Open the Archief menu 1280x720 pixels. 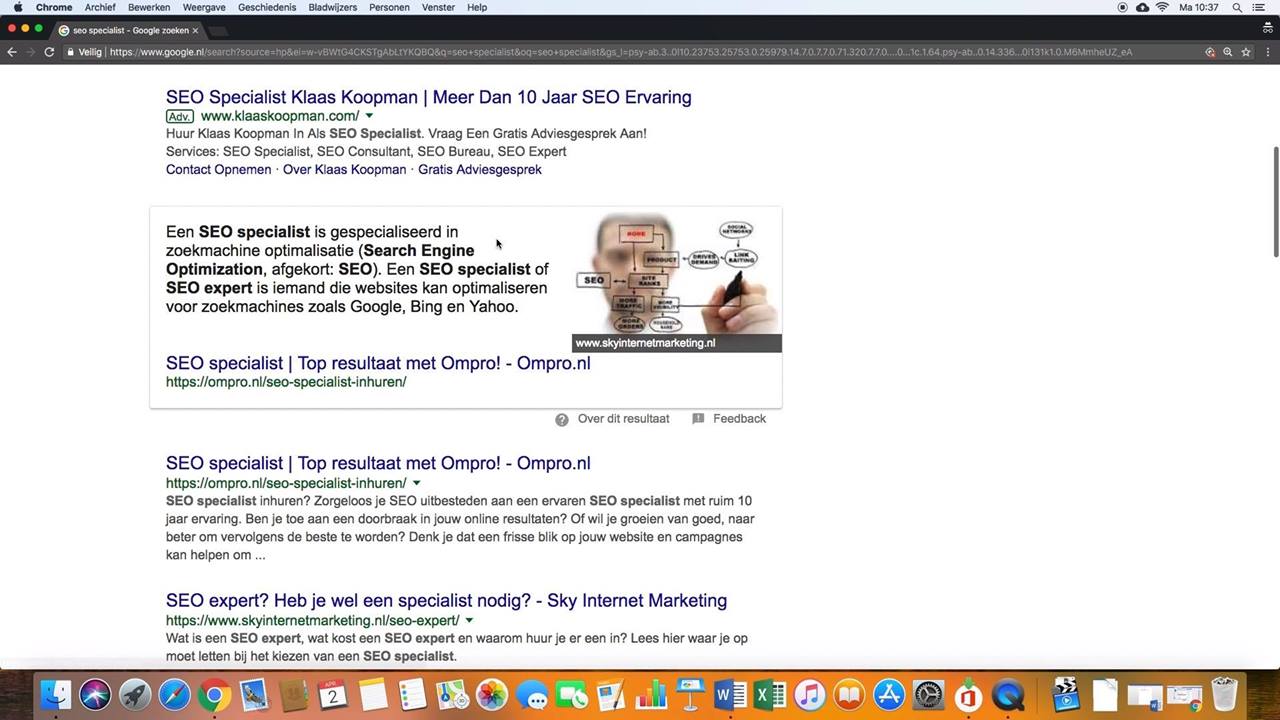[x=100, y=7]
